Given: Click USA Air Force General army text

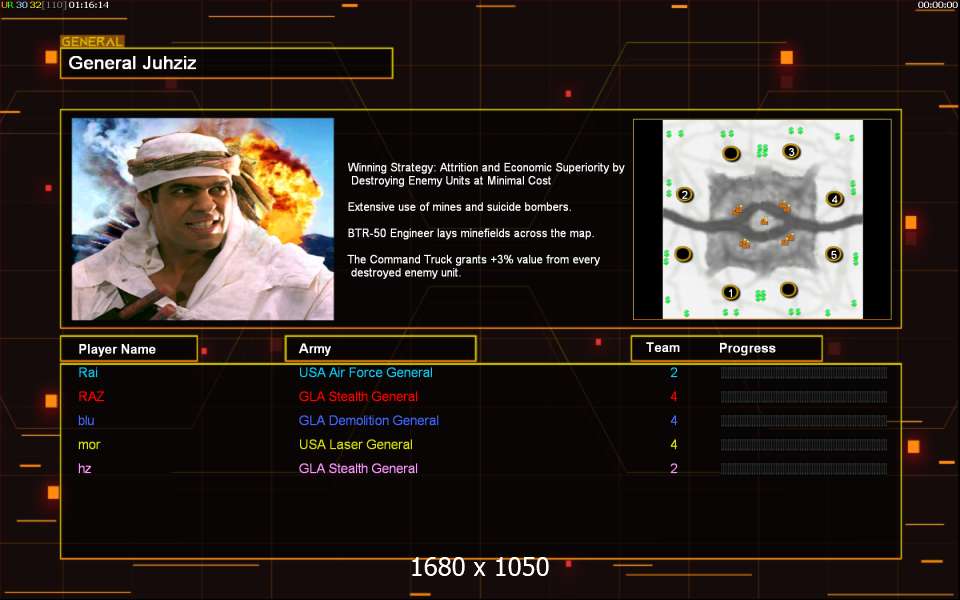Looking at the screenshot, I should click(x=366, y=372).
